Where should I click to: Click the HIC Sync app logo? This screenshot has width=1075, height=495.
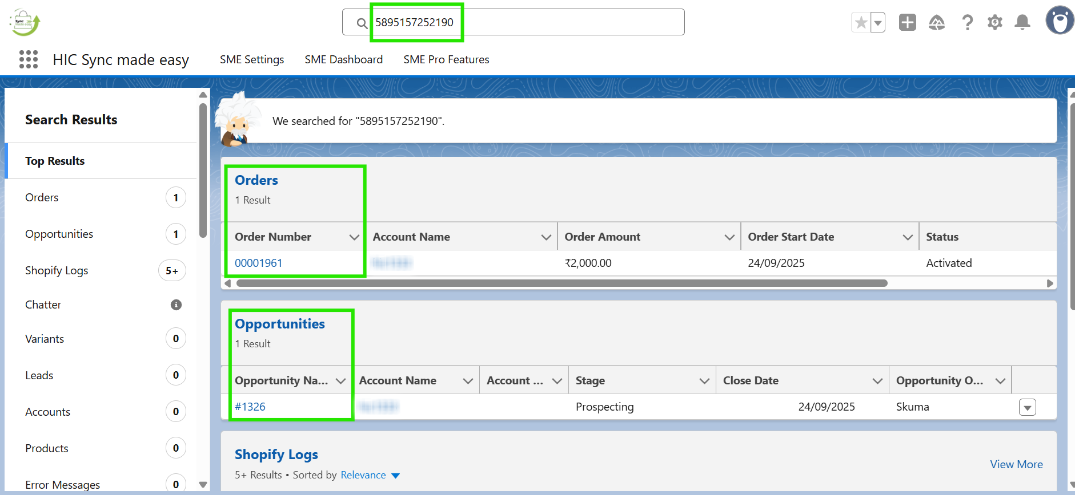pos(25,23)
